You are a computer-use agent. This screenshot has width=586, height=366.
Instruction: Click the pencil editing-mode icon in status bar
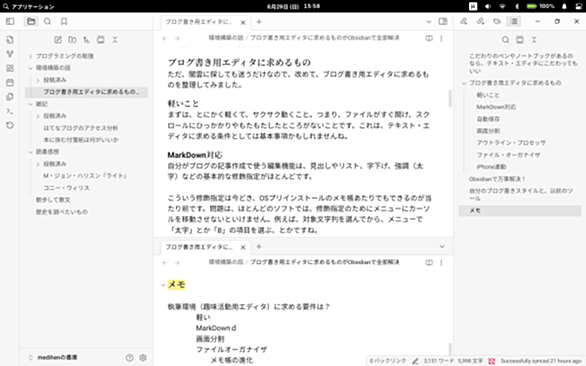(x=415, y=361)
